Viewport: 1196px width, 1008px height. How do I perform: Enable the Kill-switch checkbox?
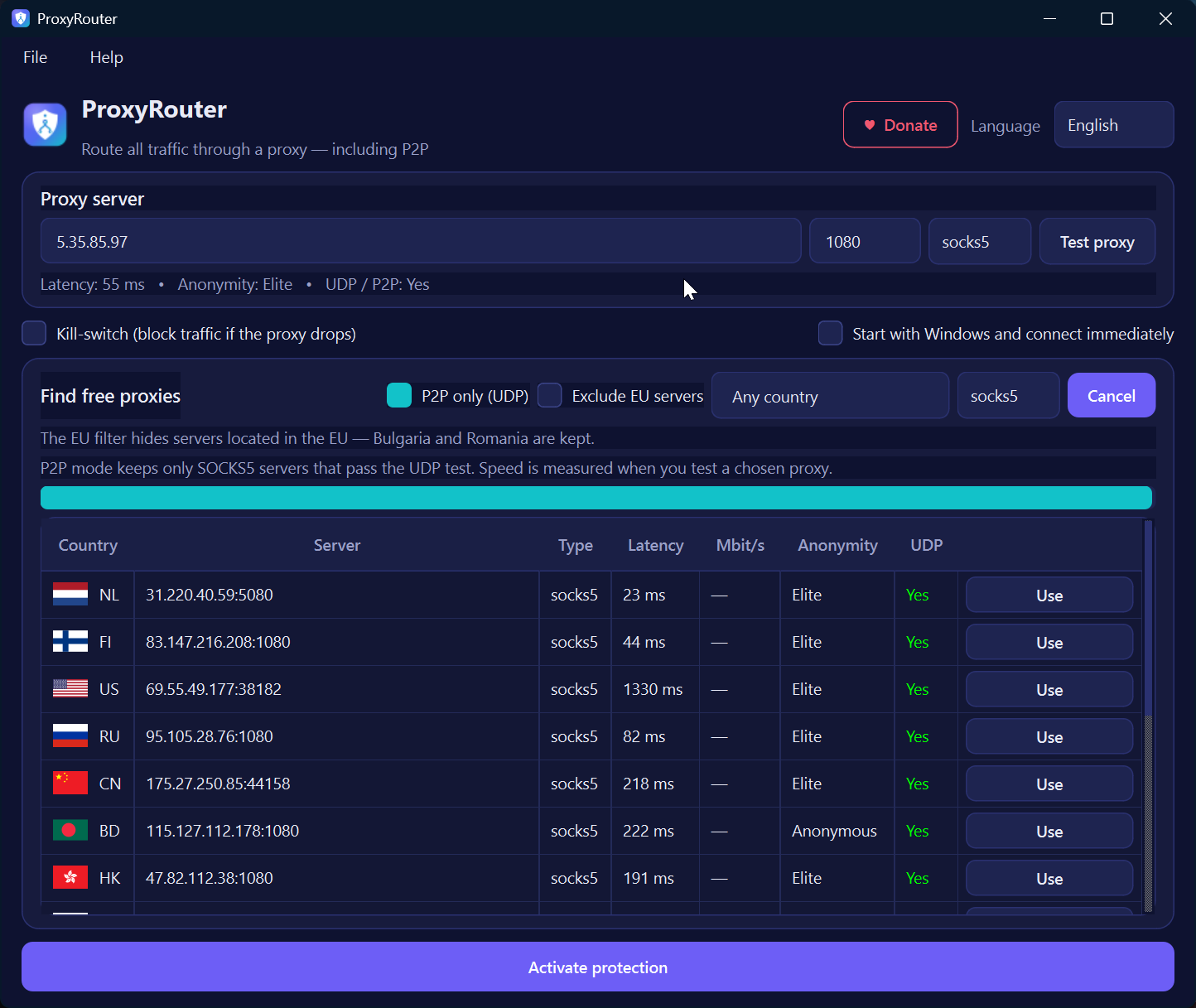pyautogui.click(x=34, y=333)
